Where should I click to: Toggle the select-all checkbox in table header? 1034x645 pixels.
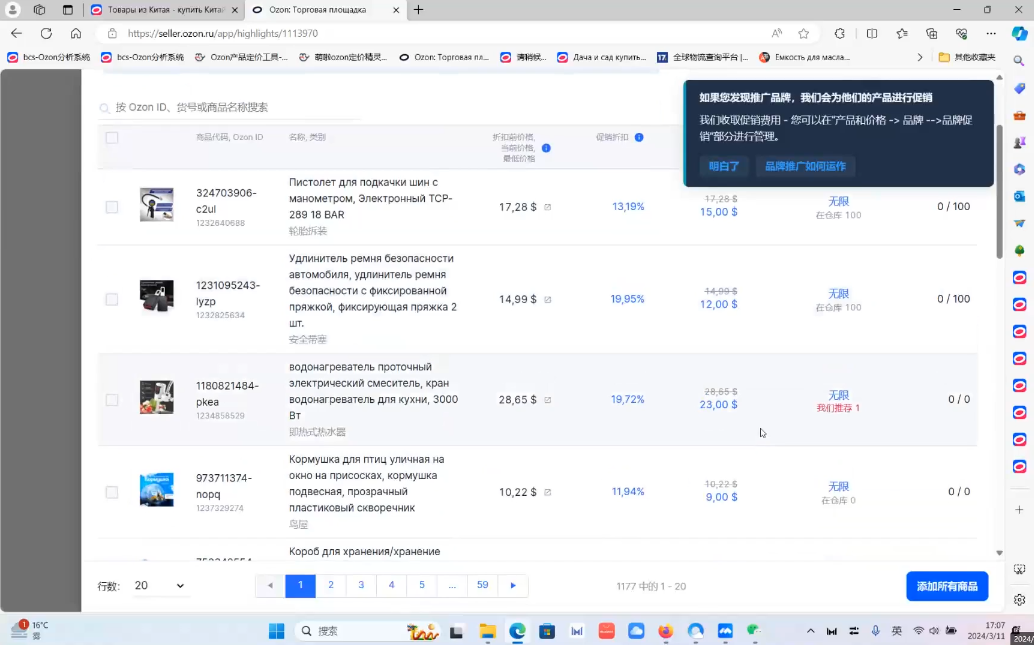tap(112, 138)
